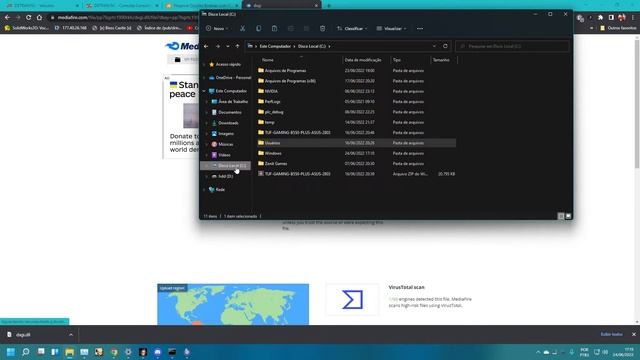Switch to details view using status bar icon
Screen dimensions: 640x360
[x=561, y=216]
